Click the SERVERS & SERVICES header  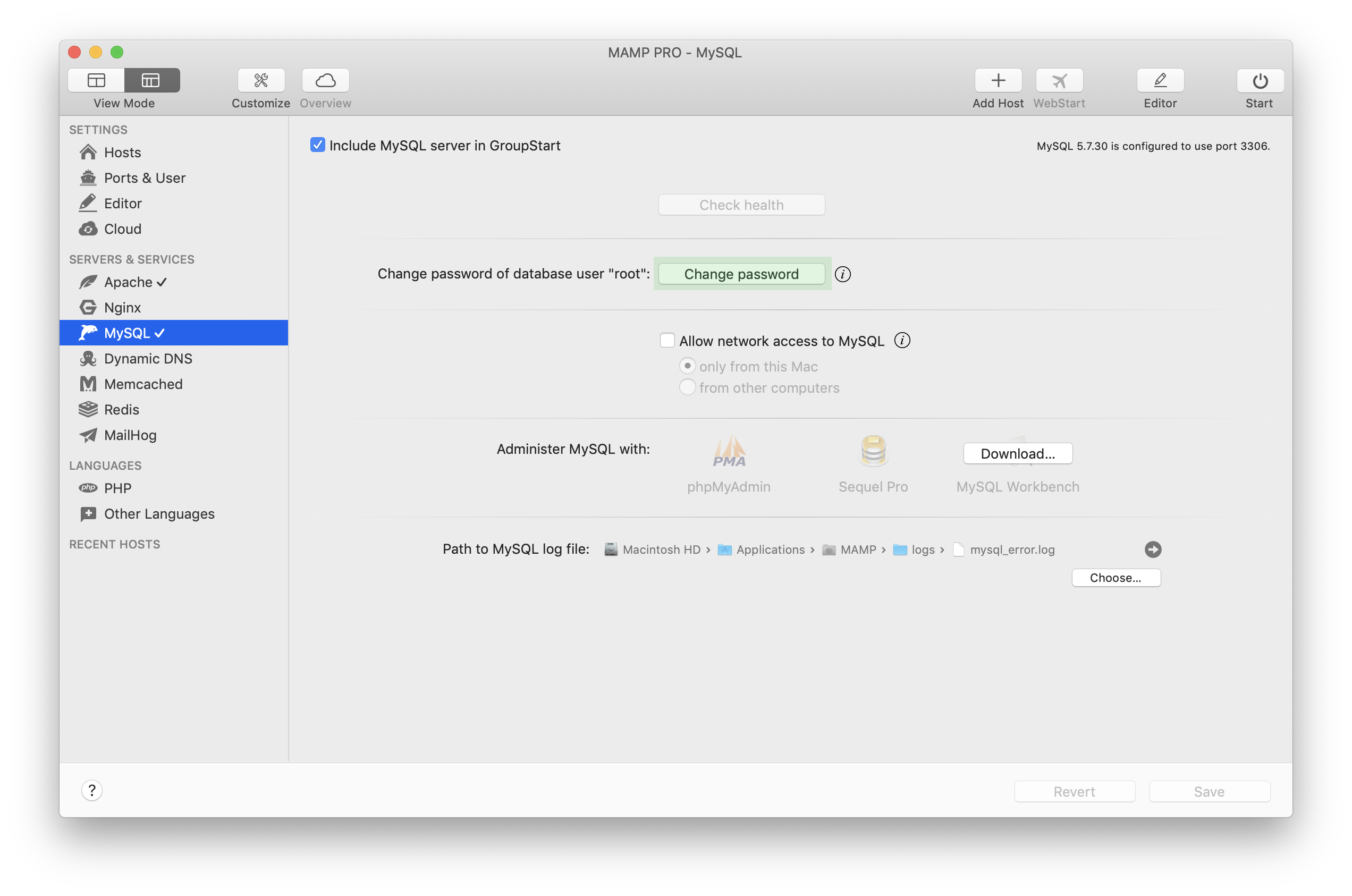pos(131,259)
